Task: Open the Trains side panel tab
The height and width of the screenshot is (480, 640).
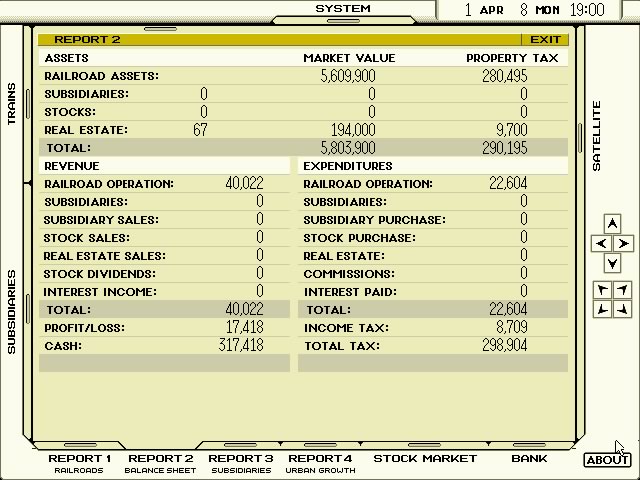Action: pos(11,104)
